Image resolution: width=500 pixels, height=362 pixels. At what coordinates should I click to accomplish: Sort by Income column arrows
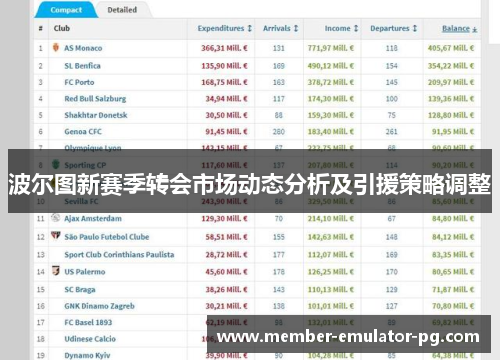(x=356, y=28)
